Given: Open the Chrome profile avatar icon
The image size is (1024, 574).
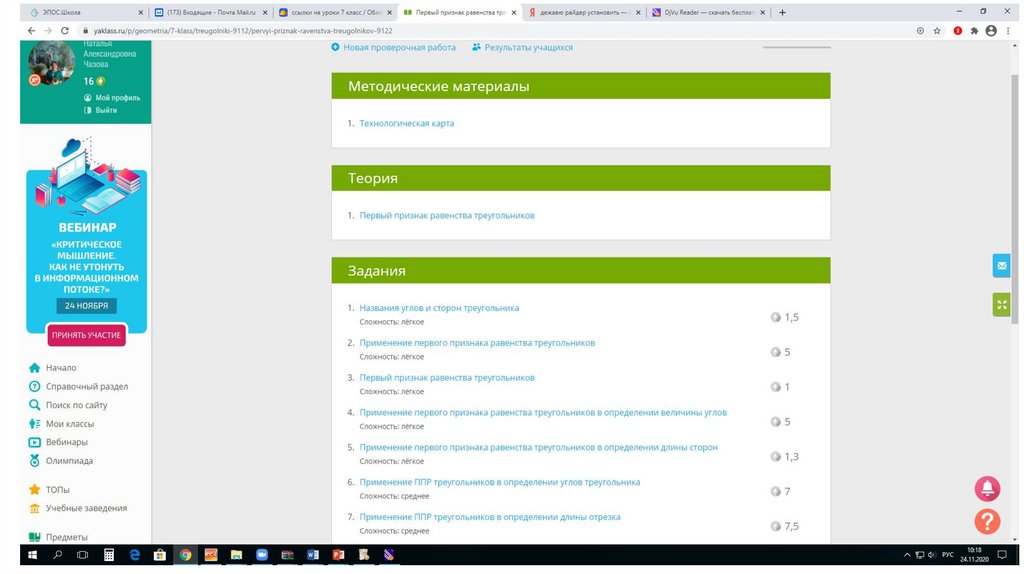Looking at the screenshot, I should tap(991, 31).
